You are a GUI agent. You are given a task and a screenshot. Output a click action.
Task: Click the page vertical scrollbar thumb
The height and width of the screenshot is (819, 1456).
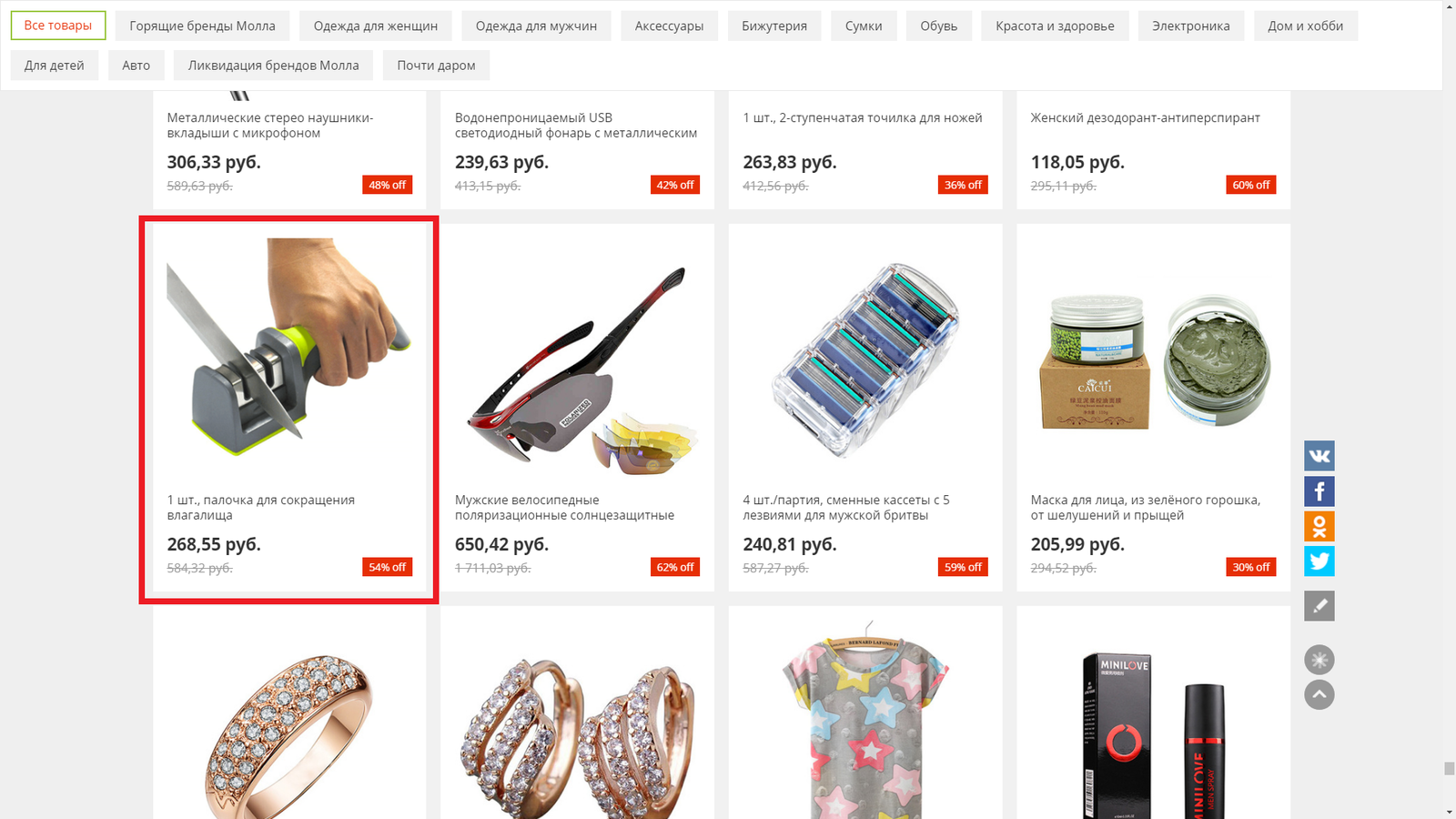coord(1449,769)
